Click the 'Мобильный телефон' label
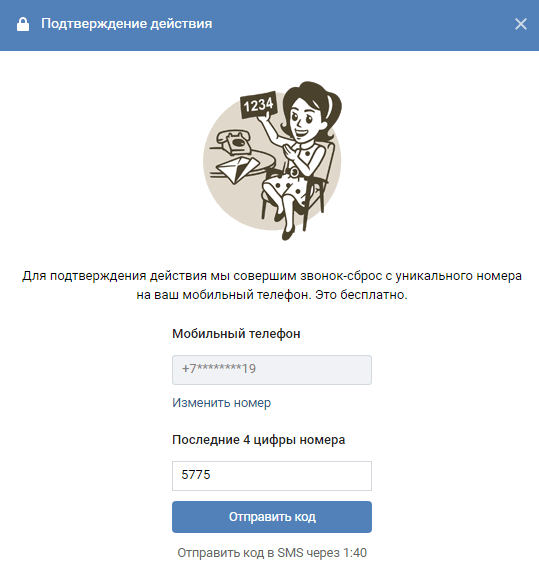The height and width of the screenshot is (578, 539). 236,334
